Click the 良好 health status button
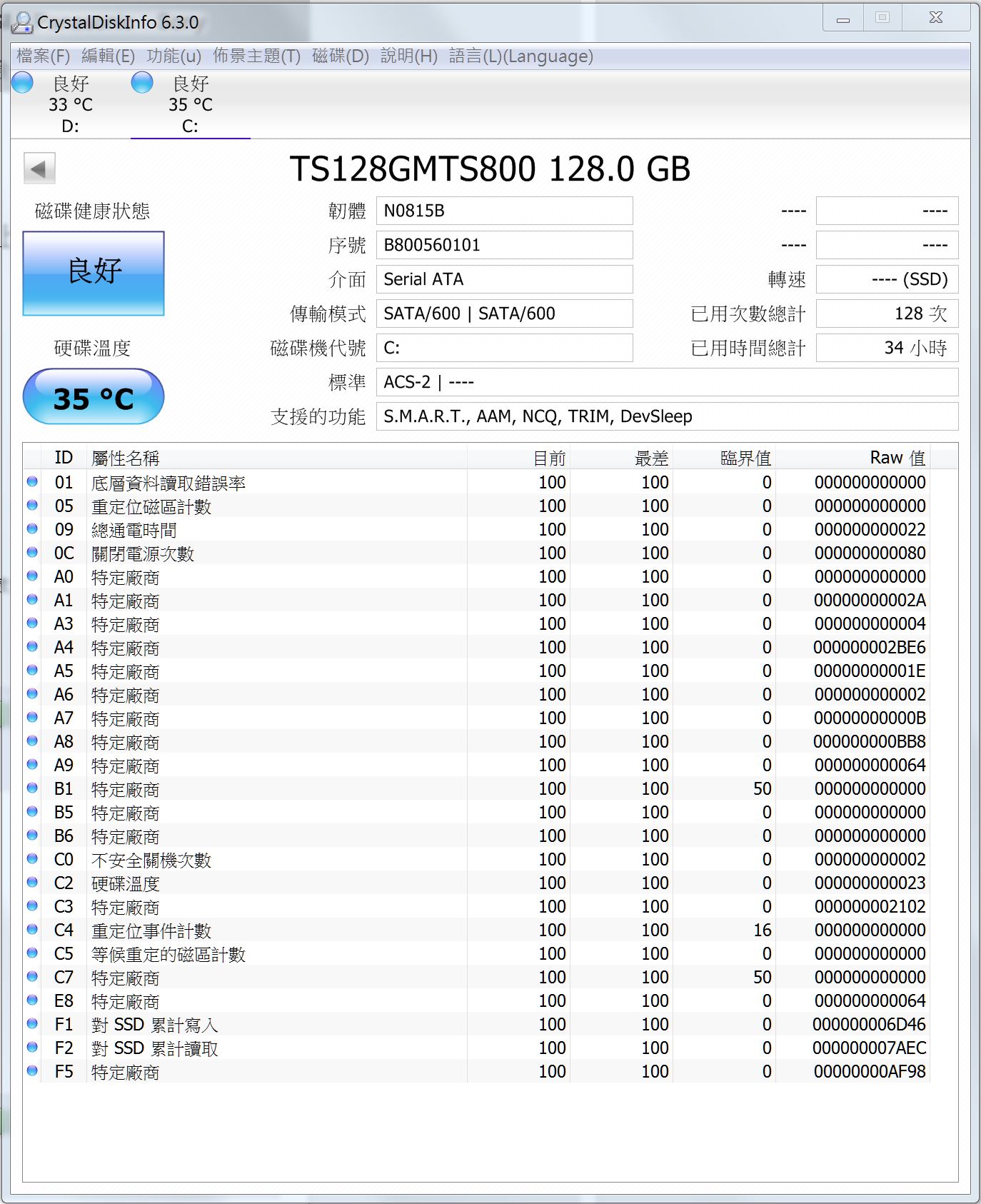The image size is (981, 1204). coord(94,274)
